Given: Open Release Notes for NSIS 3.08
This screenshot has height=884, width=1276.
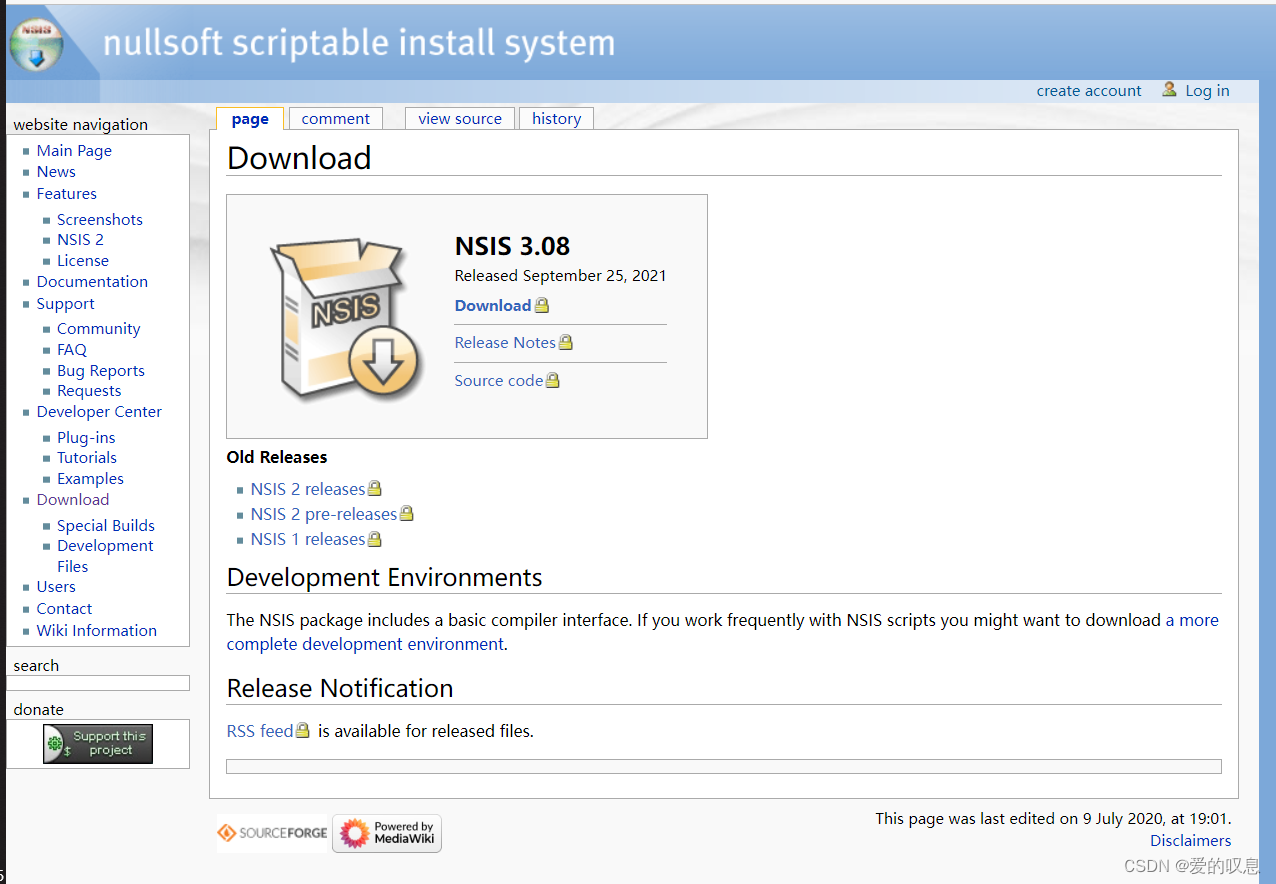Looking at the screenshot, I should click(x=505, y=342).
